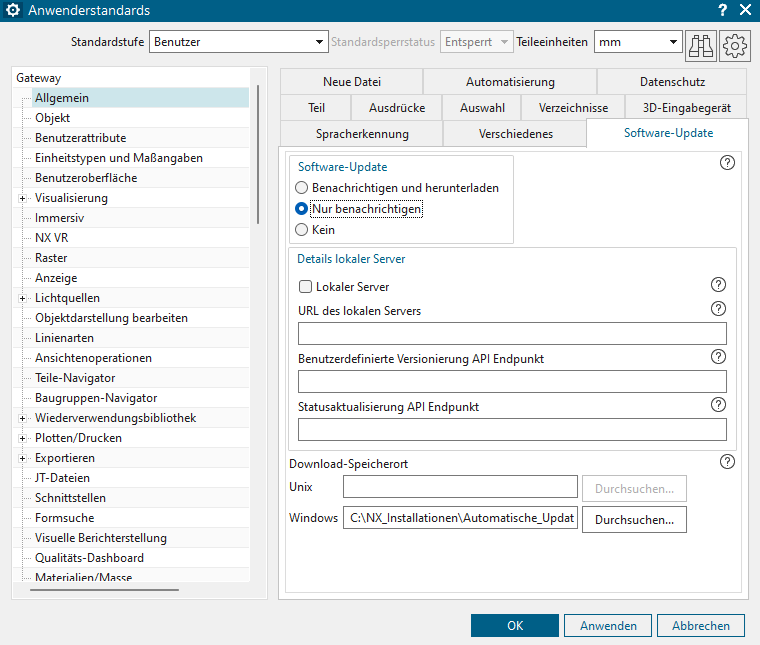Image resolution: width=760 pixels, height=645 pixels.
Task: Click help icon beside Software-Update group
Action: coord(727,163)
